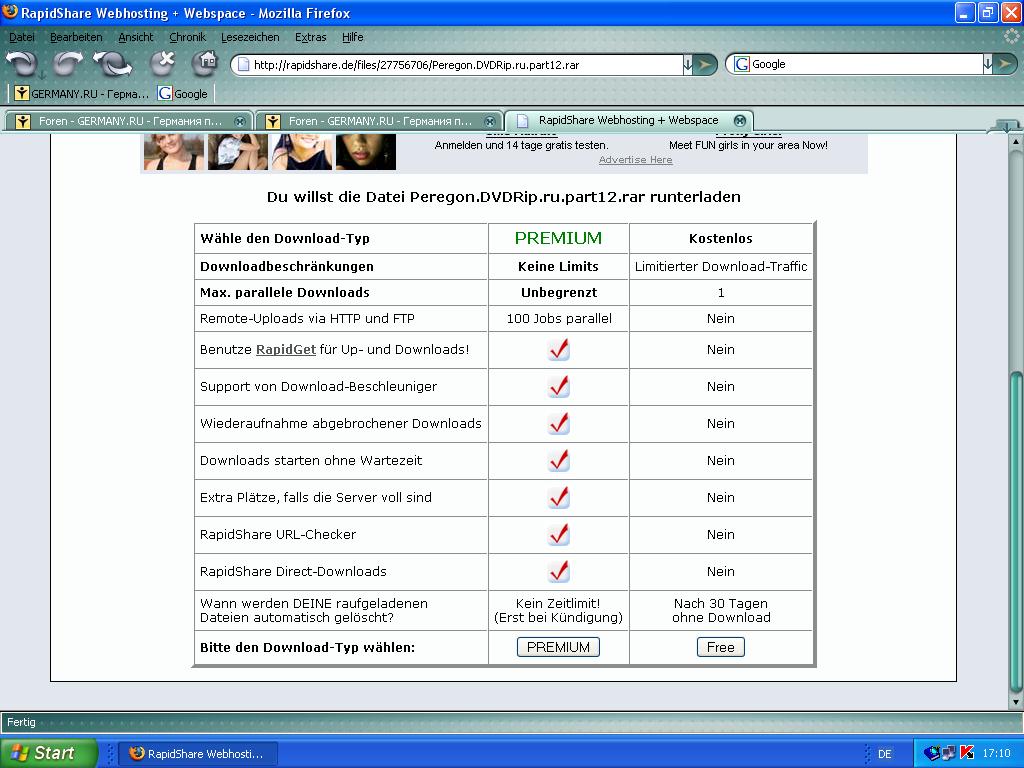Reload the page with the refresh icon
This screenshot has width=1024, height=768.
pyautogui.click(x=112, y=64)
